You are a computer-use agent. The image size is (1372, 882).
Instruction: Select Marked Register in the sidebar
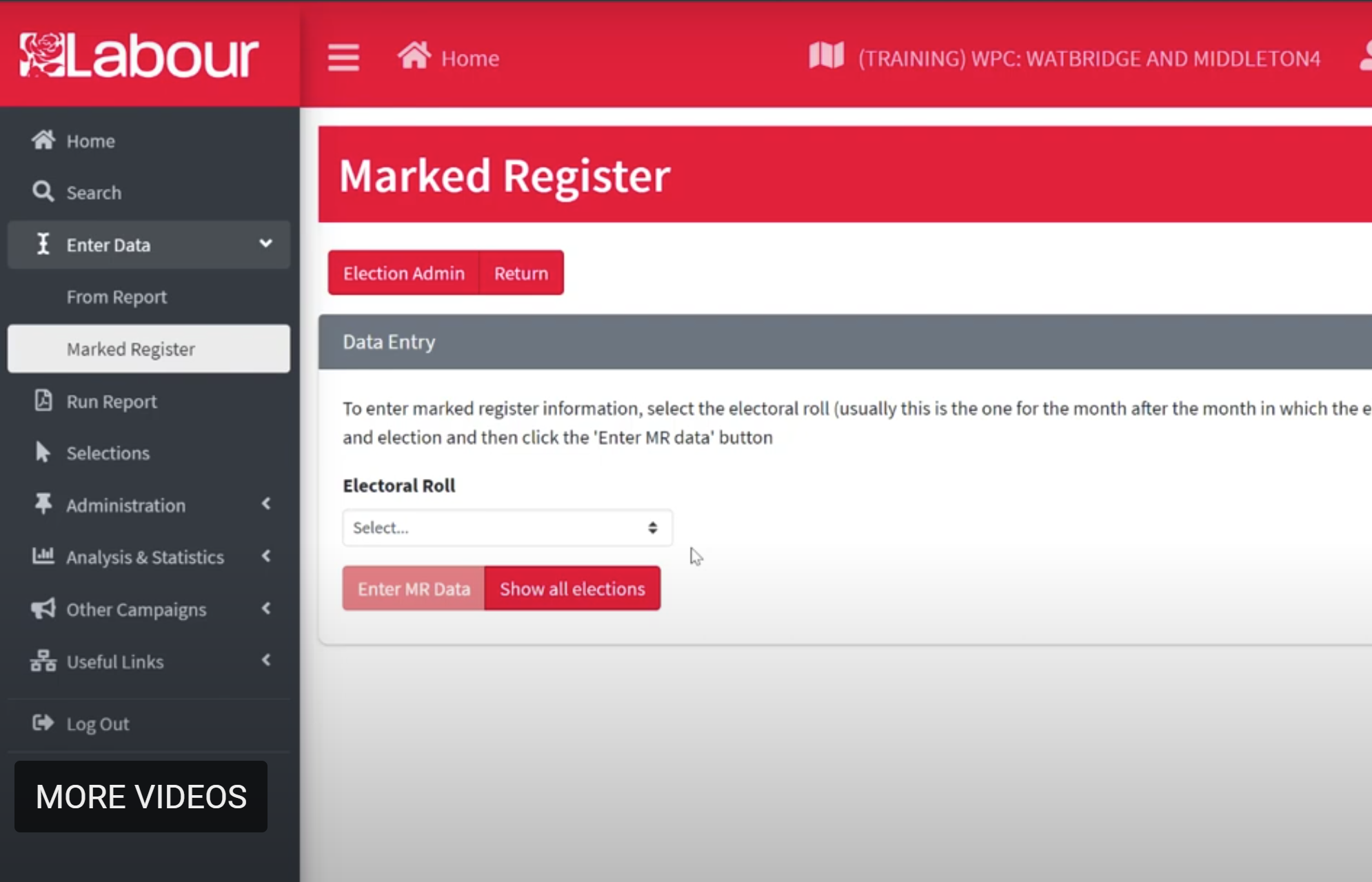coord(149,349)
